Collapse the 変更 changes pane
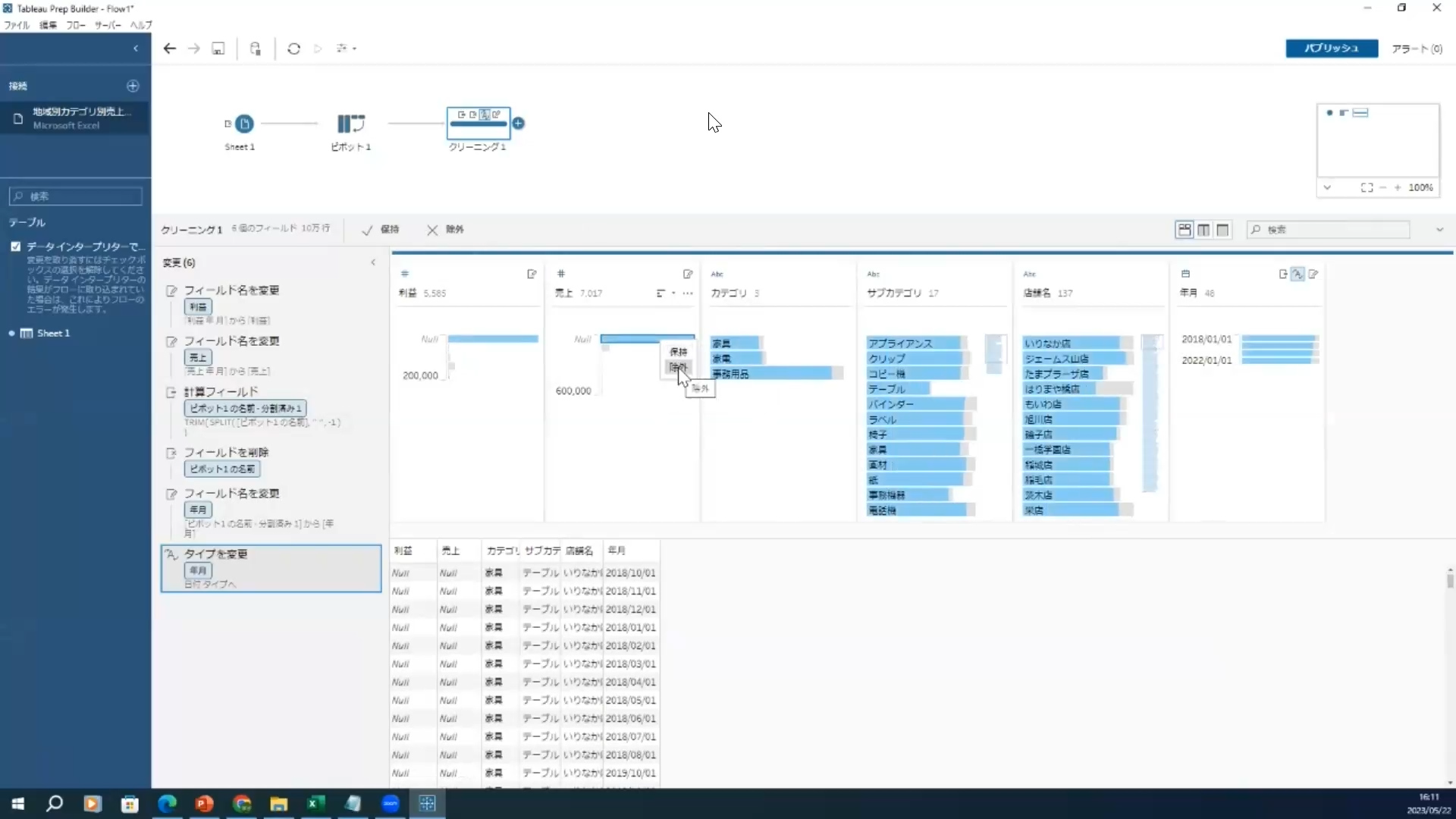Viewport: 1456px width, 819px height. click(x=373, y=262)
